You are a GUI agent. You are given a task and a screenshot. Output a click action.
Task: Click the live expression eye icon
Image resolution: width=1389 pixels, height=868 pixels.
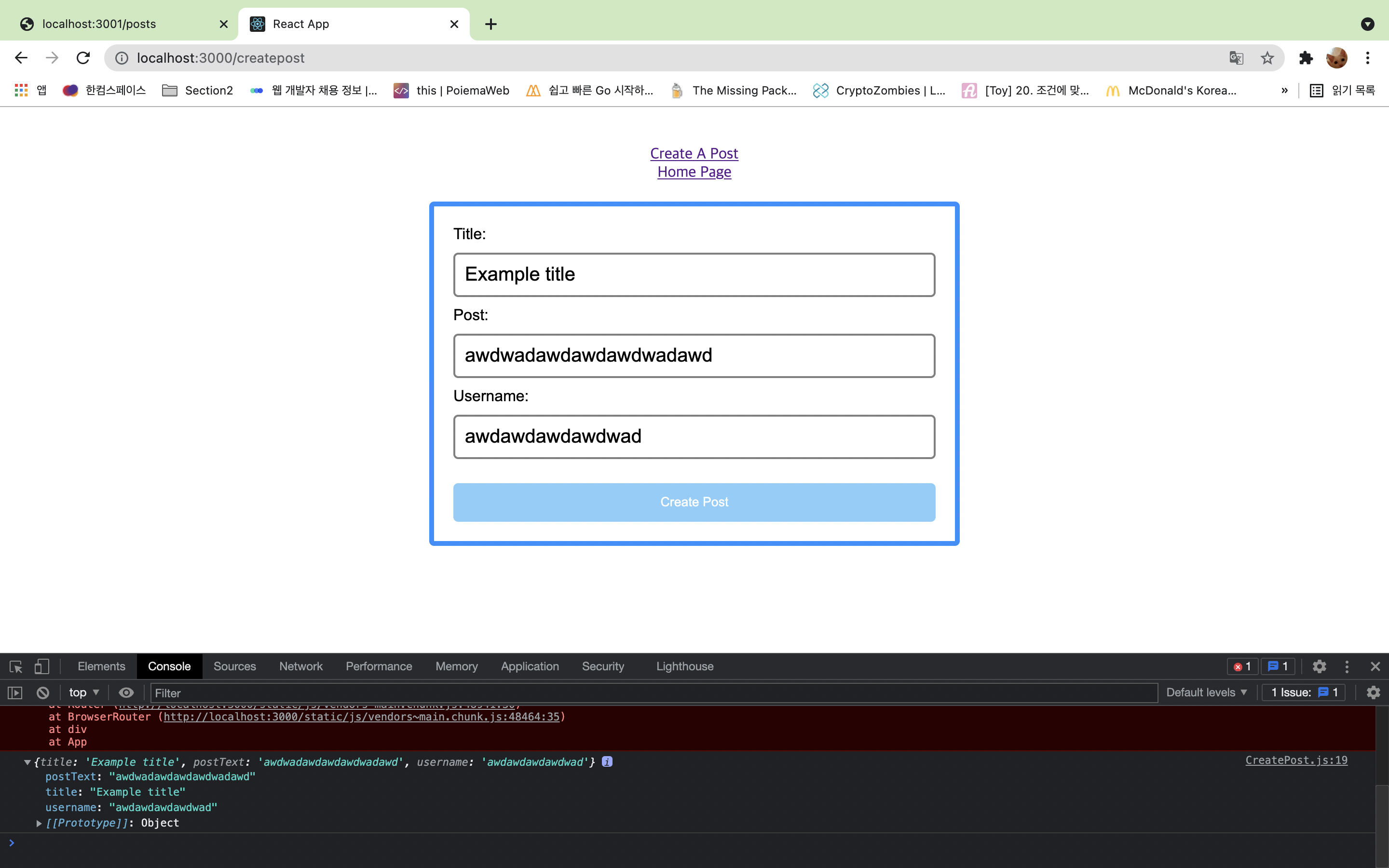pos(126,693)
